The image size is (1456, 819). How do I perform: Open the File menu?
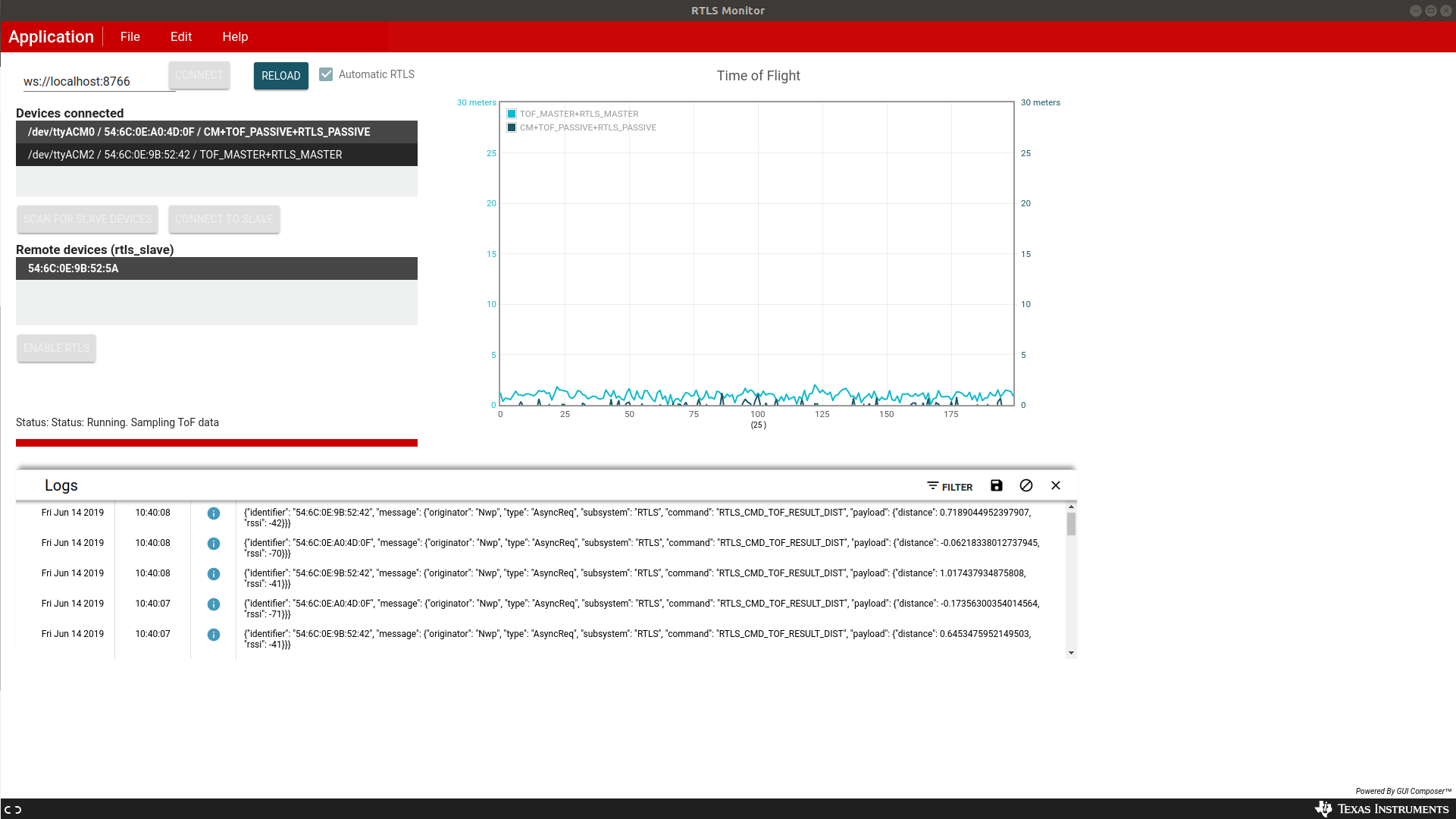point(130,36)
